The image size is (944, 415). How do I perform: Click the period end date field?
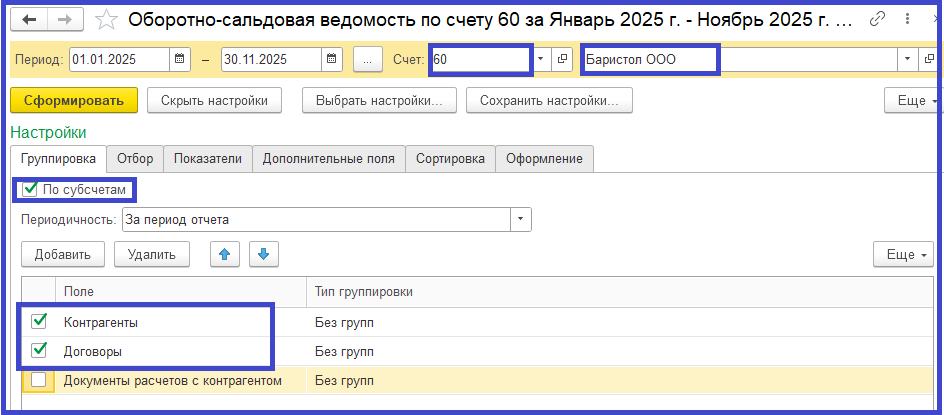(x=270, y=60)
